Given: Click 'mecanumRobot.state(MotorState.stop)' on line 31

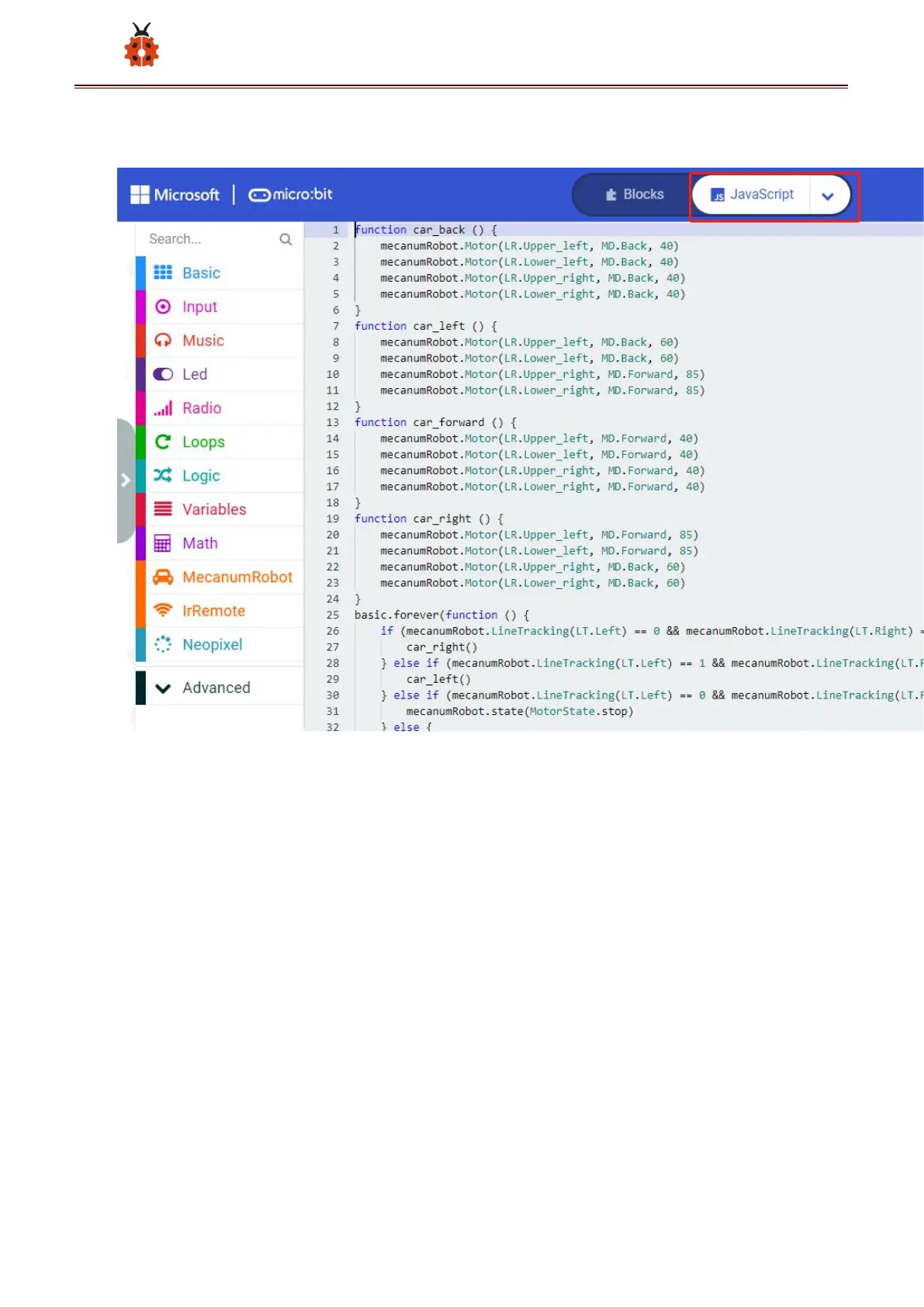Looking at the screenshot, I should point(520,711).
